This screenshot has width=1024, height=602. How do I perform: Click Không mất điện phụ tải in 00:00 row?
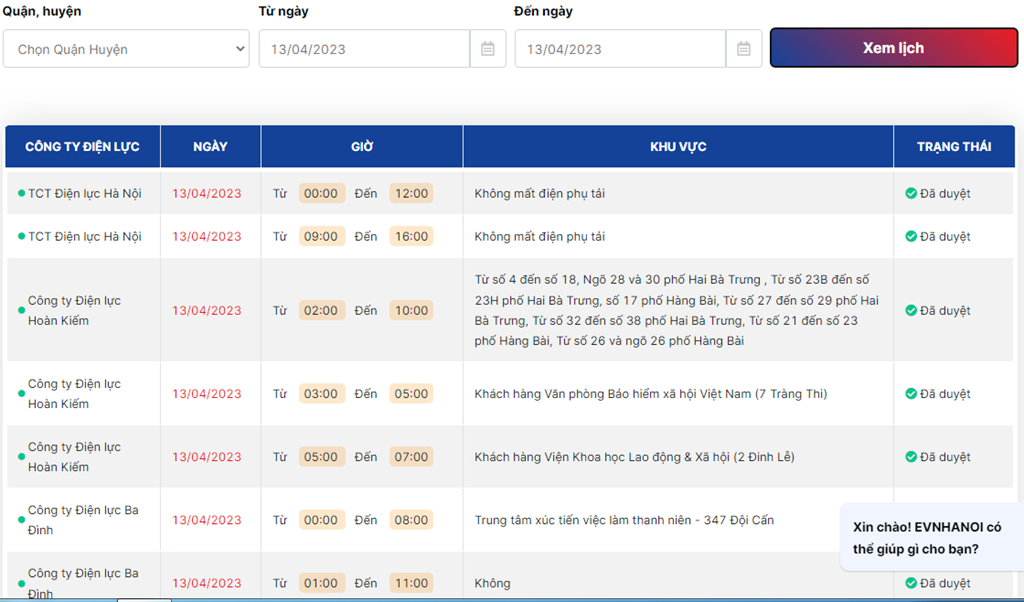pos(539,193)
